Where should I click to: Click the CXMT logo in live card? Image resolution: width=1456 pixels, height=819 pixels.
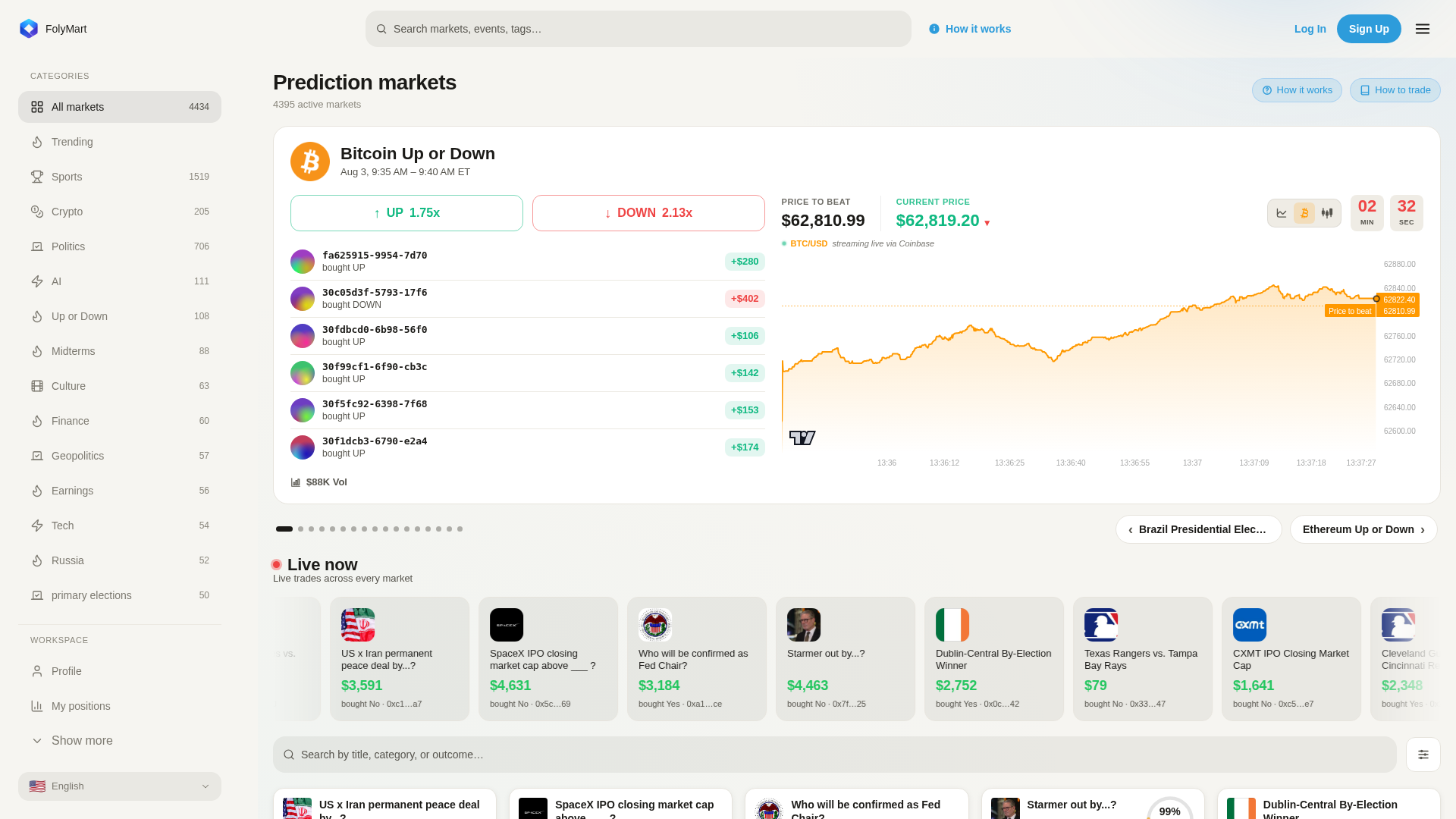(1250, 625)
